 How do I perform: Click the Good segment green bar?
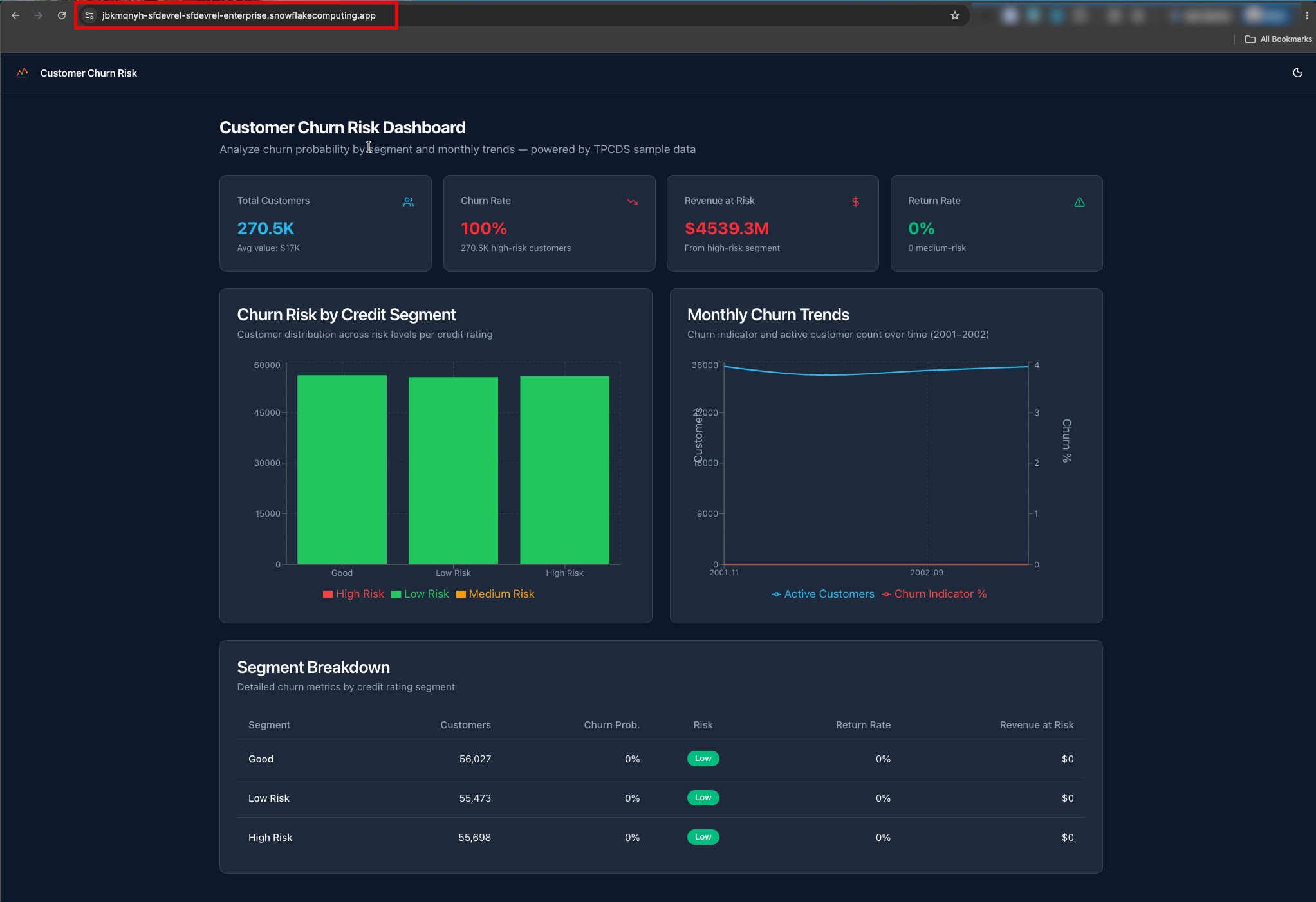342,470
